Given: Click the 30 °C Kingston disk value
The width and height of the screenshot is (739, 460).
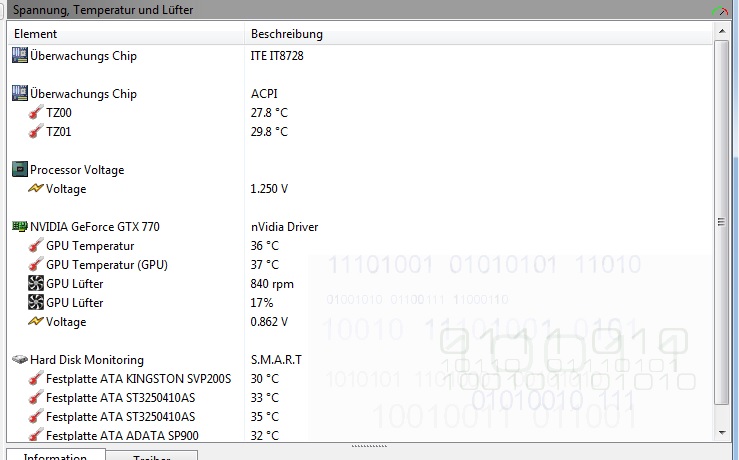Looking at the screenshot, I should click(264, 378).
